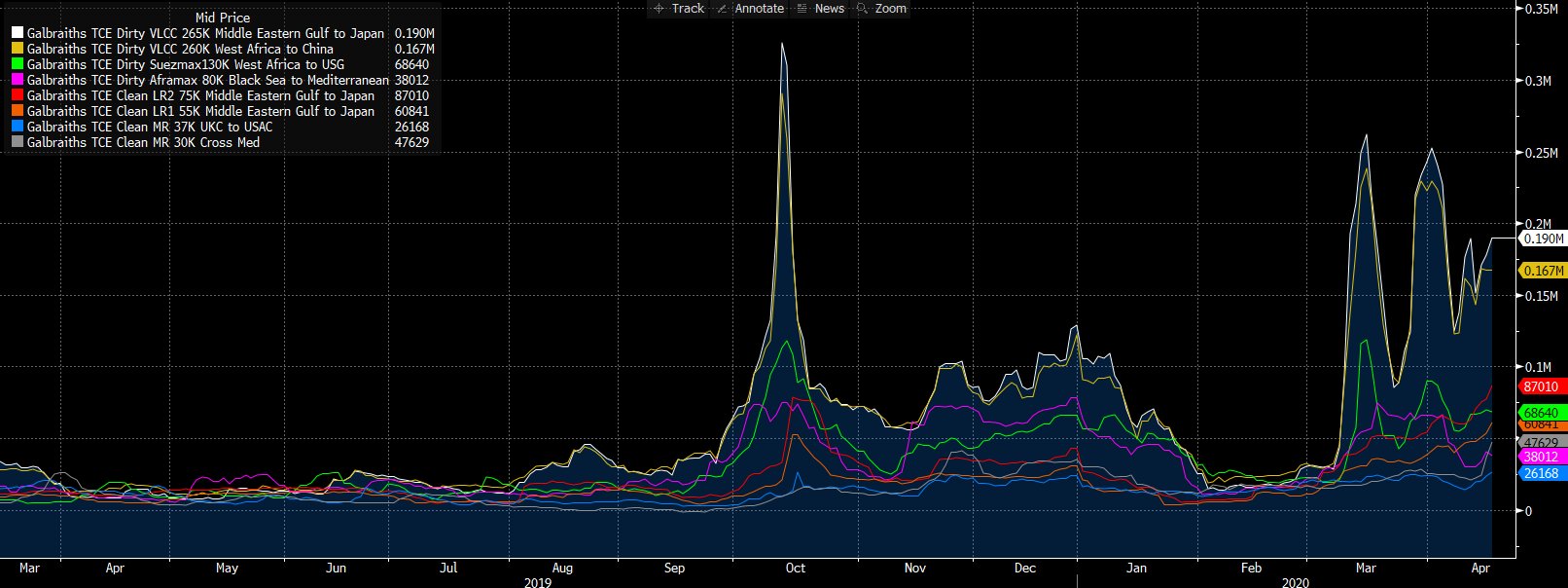Click the Jul label on the time axis
The height and width of the screenshot is (588, 1568).
(x=448, y=568)
